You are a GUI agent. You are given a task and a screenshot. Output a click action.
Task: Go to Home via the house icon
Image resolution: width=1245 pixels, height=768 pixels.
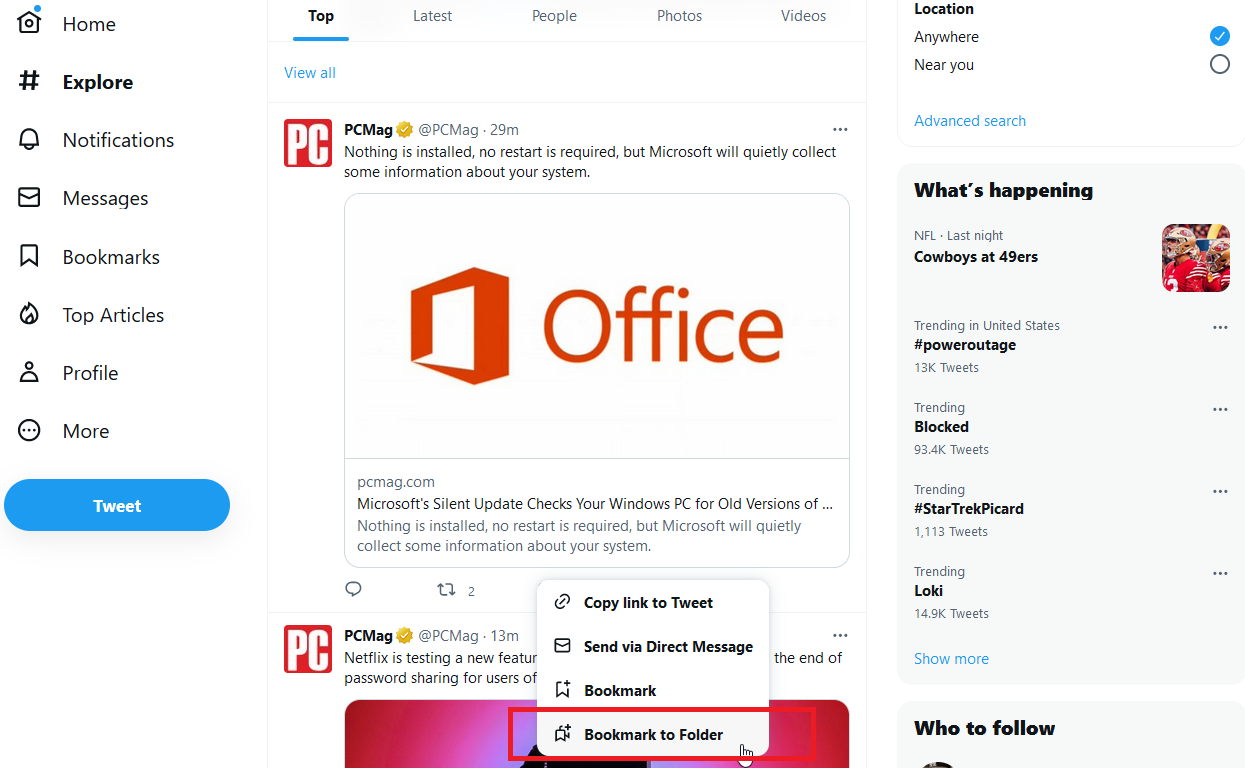coord(28,22)
